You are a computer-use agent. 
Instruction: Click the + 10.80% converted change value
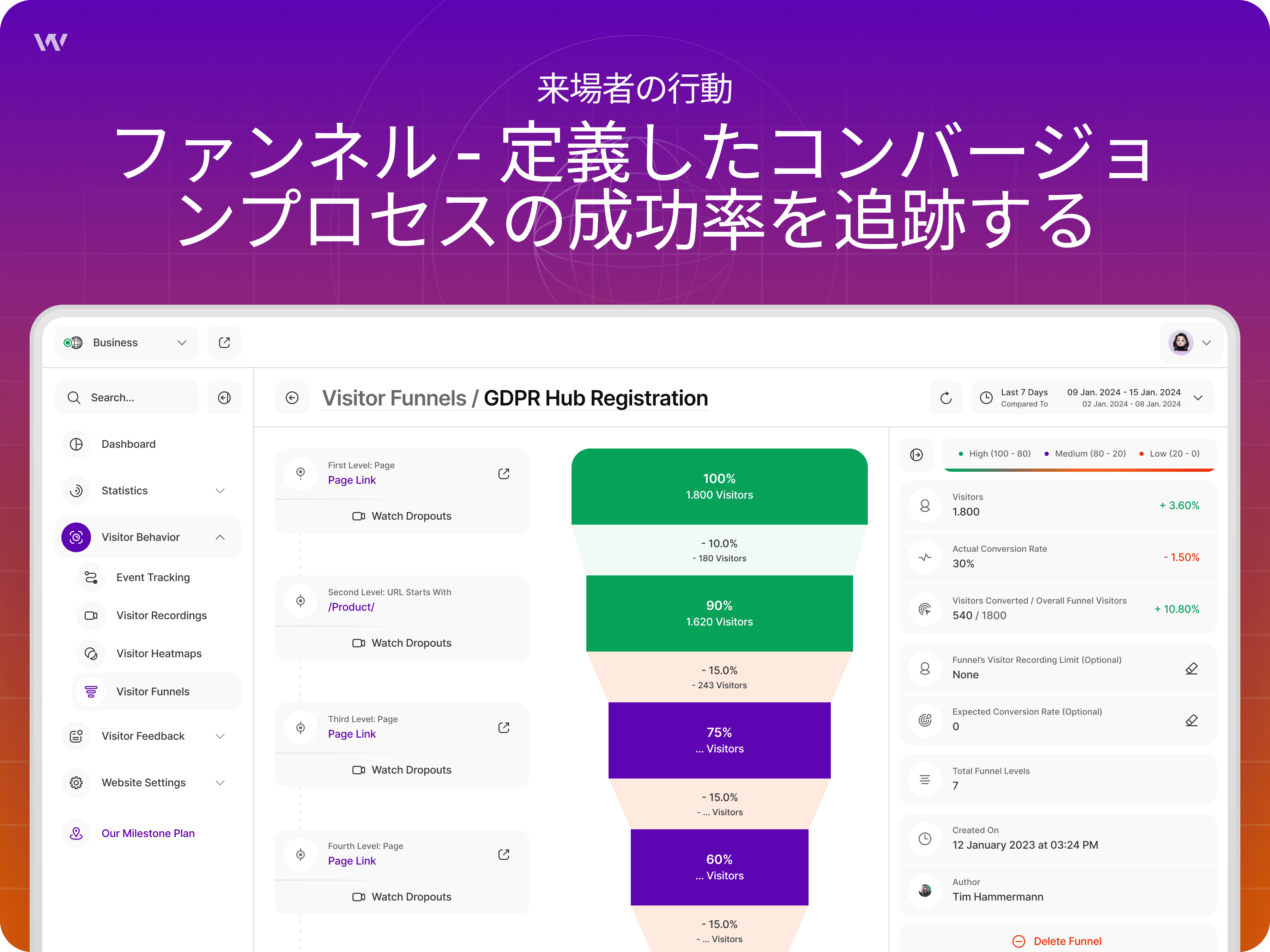[1177, 609]
